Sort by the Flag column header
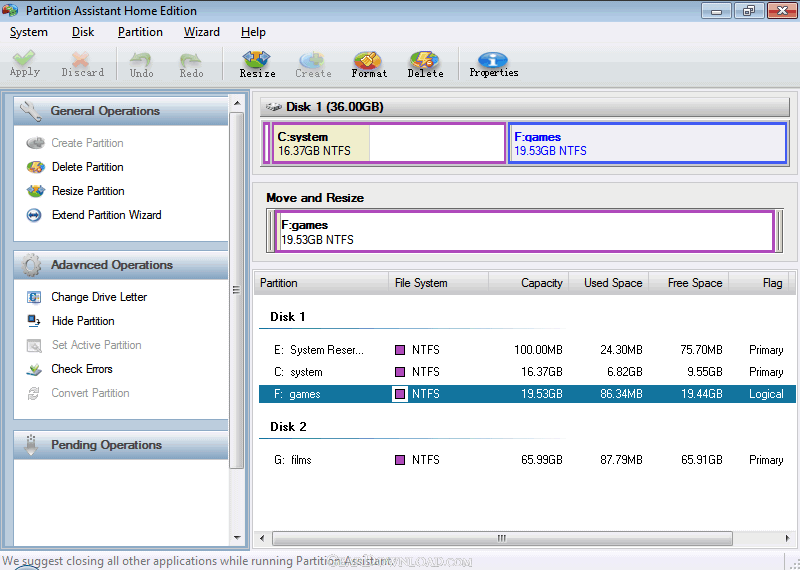Viewport: 800px width, 570px height. 759,283
